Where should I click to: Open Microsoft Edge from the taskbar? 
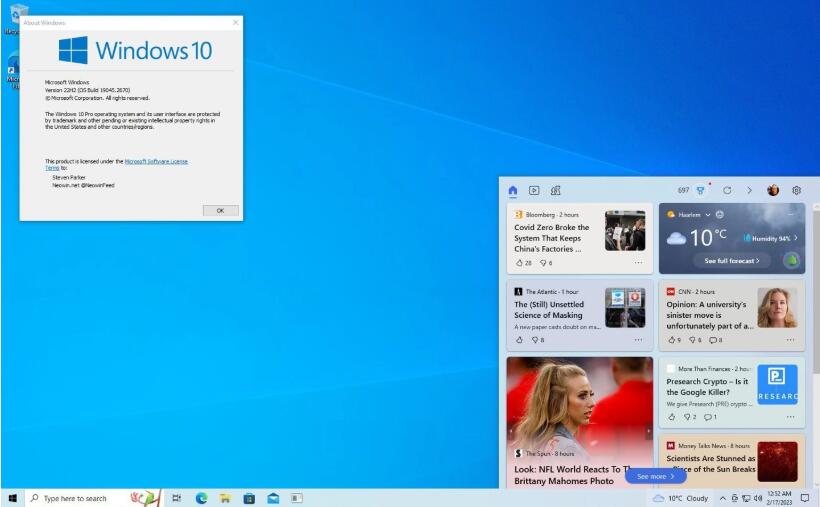click(201, 498)
